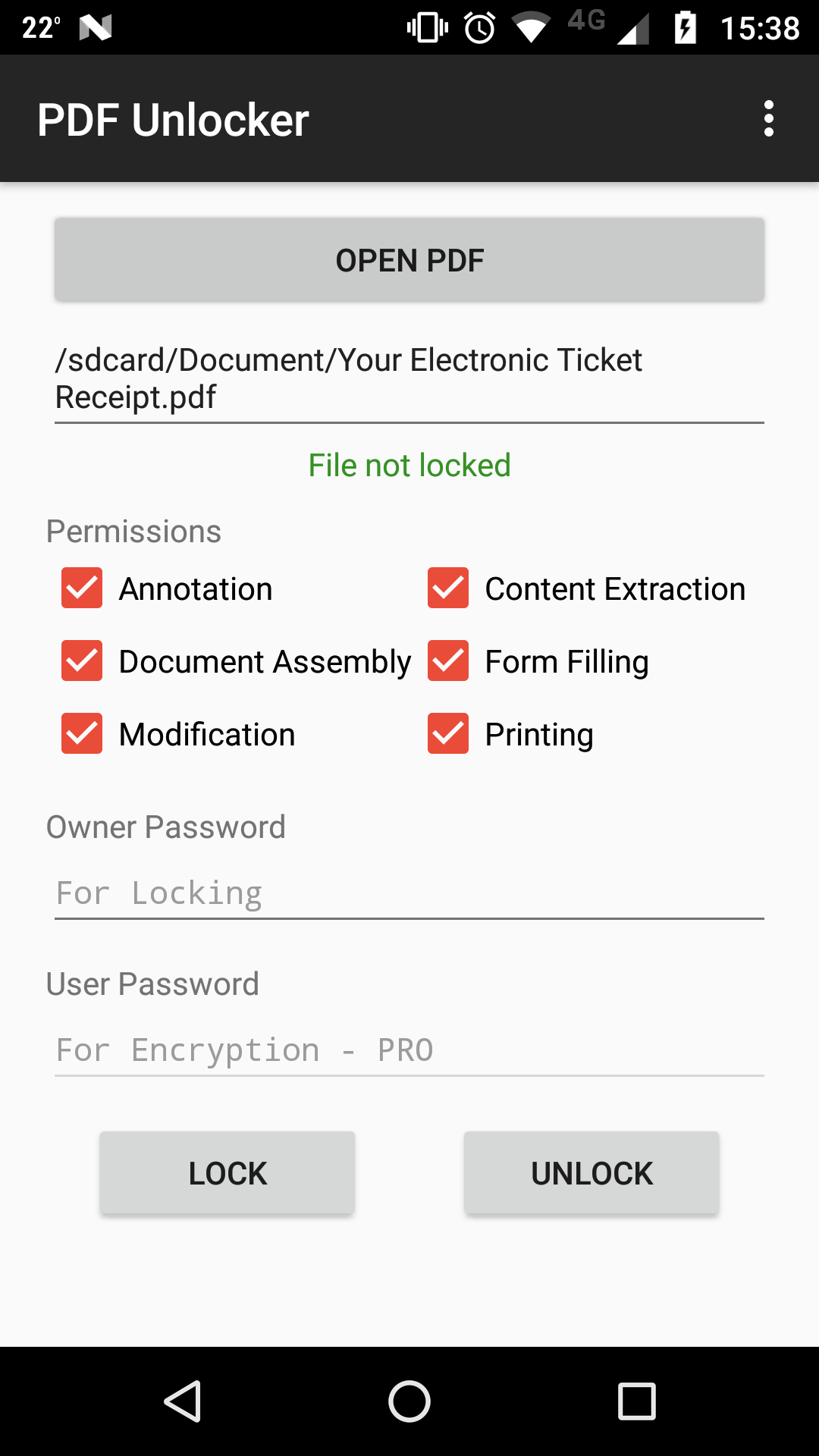
Task: Tap the alarm clock status icon
Action: (479, 29)
